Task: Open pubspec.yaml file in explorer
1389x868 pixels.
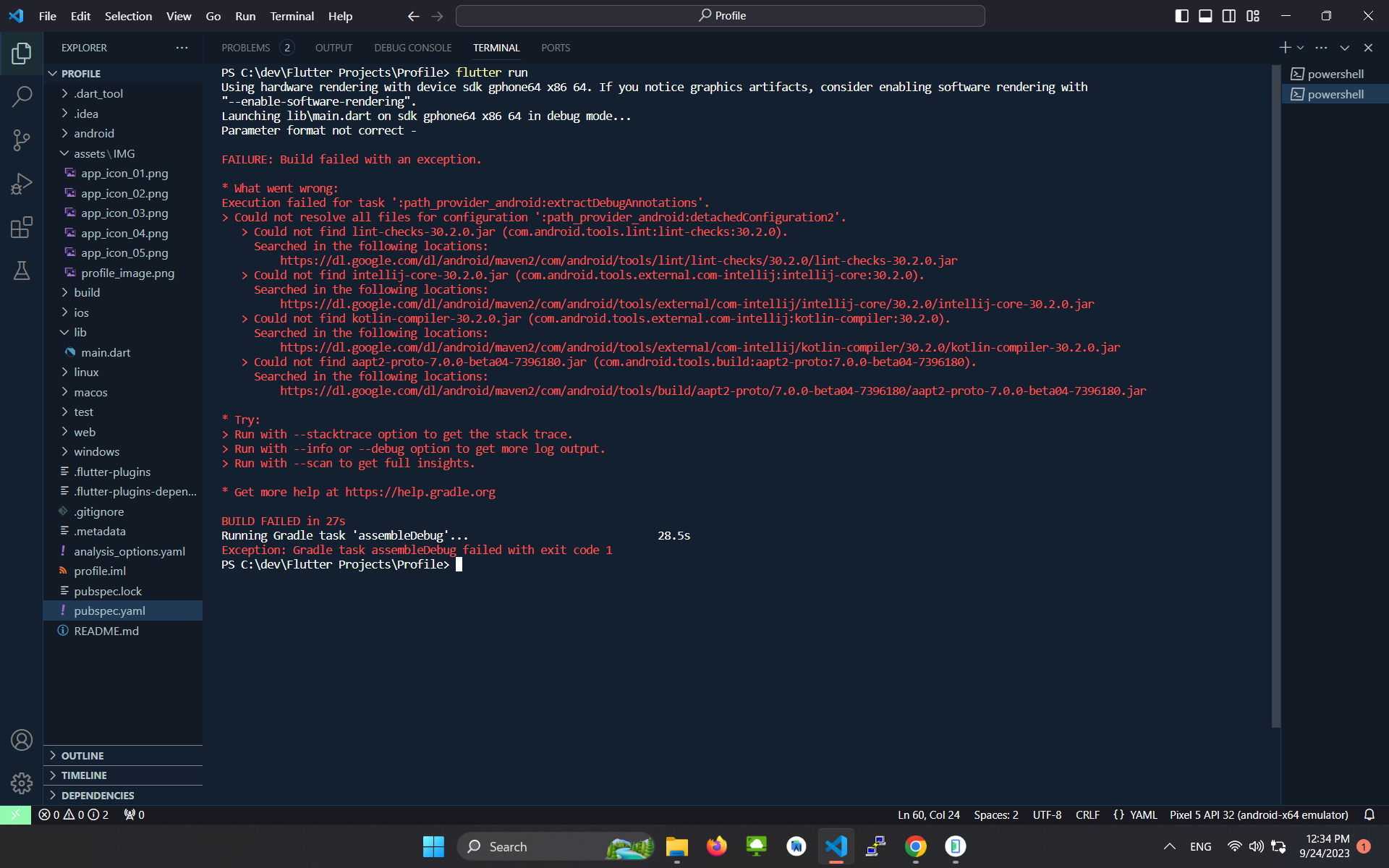Action: pos(123,610)
